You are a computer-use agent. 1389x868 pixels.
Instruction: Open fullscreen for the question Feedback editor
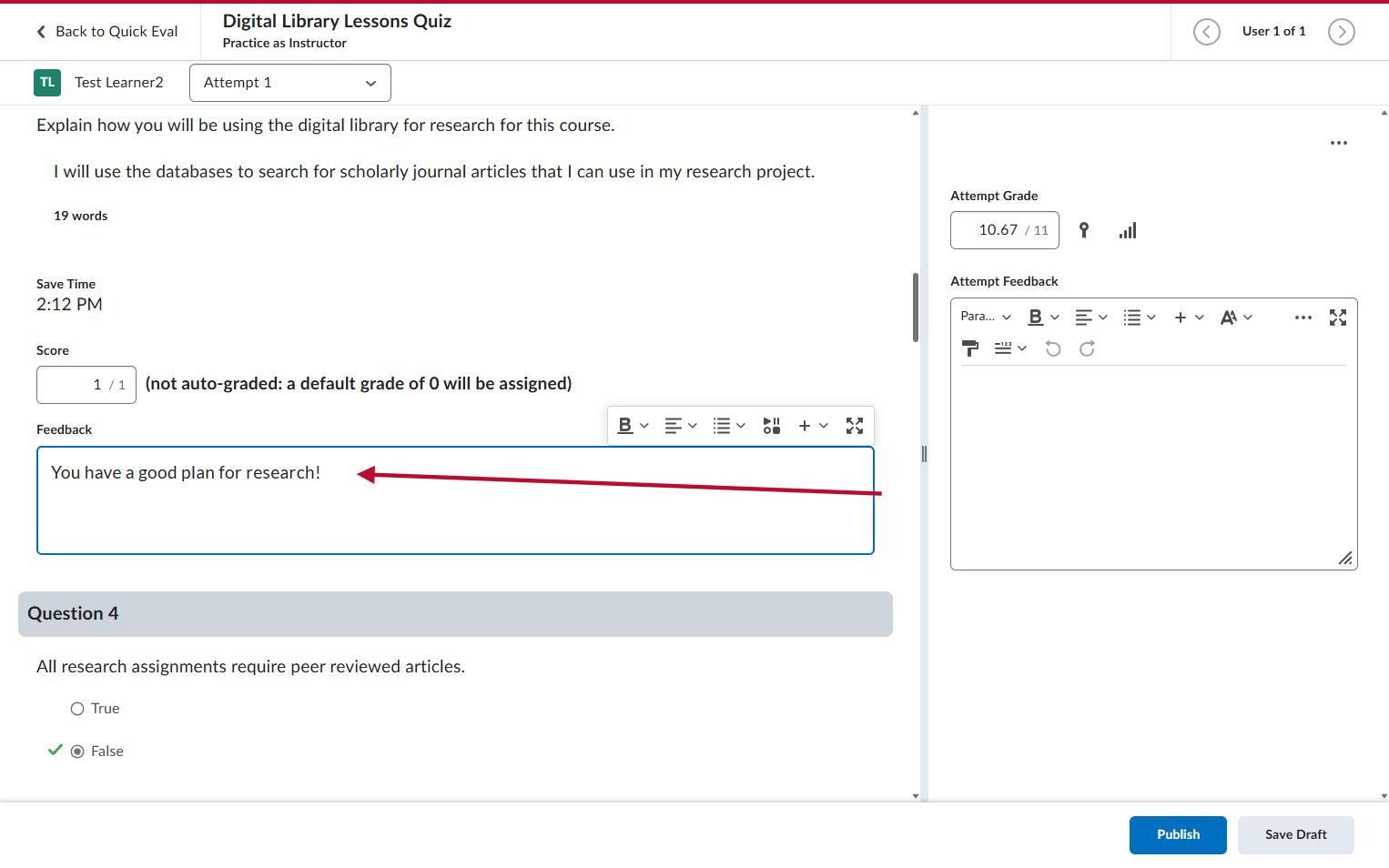pyautogui.click(x=854, y=426)
